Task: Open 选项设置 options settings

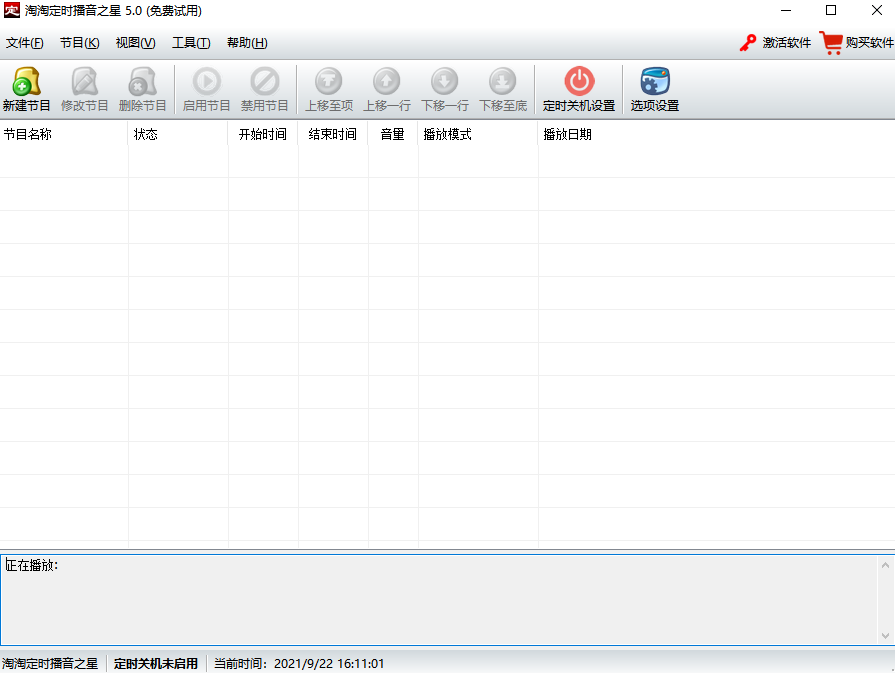Action: tap(655, 88)
